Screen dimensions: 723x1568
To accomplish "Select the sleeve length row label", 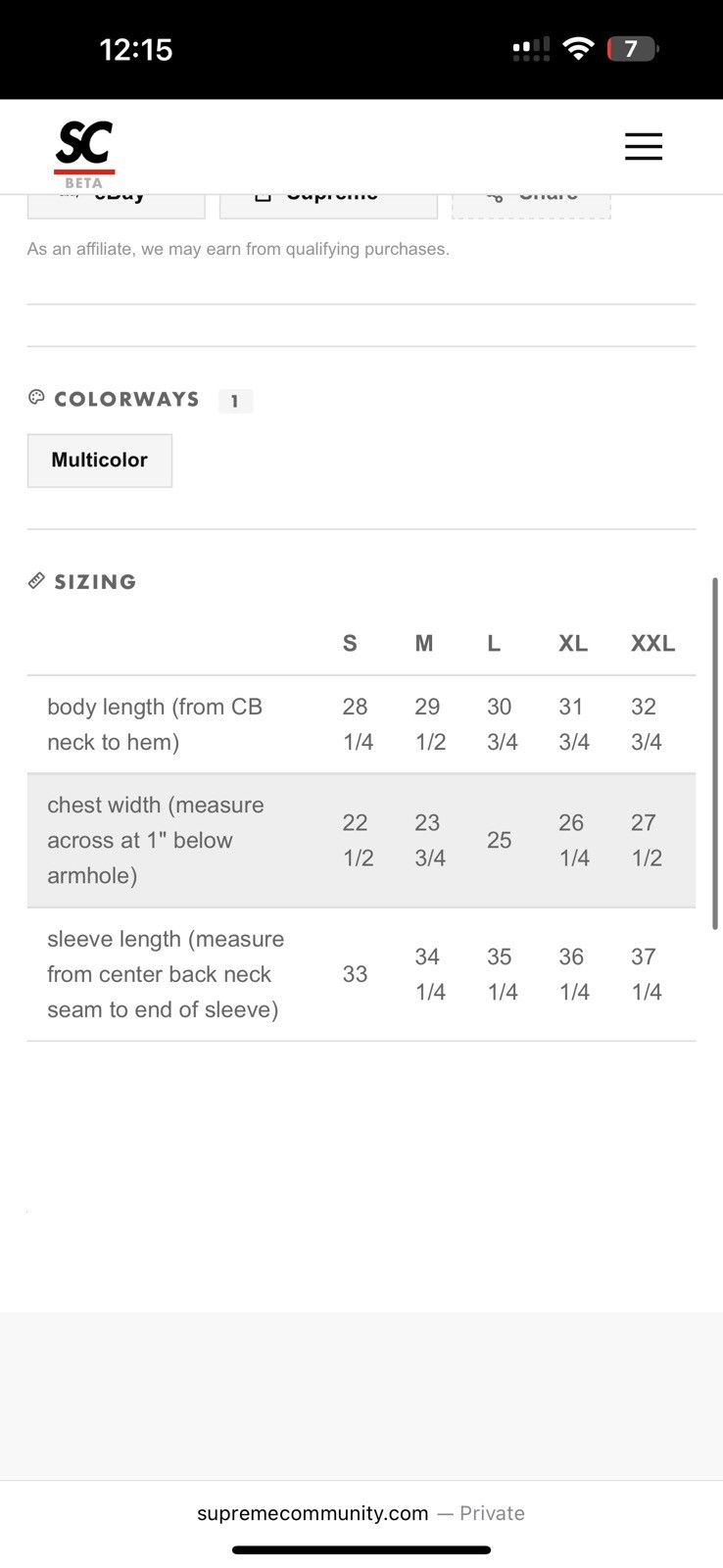I will [166, 974].
